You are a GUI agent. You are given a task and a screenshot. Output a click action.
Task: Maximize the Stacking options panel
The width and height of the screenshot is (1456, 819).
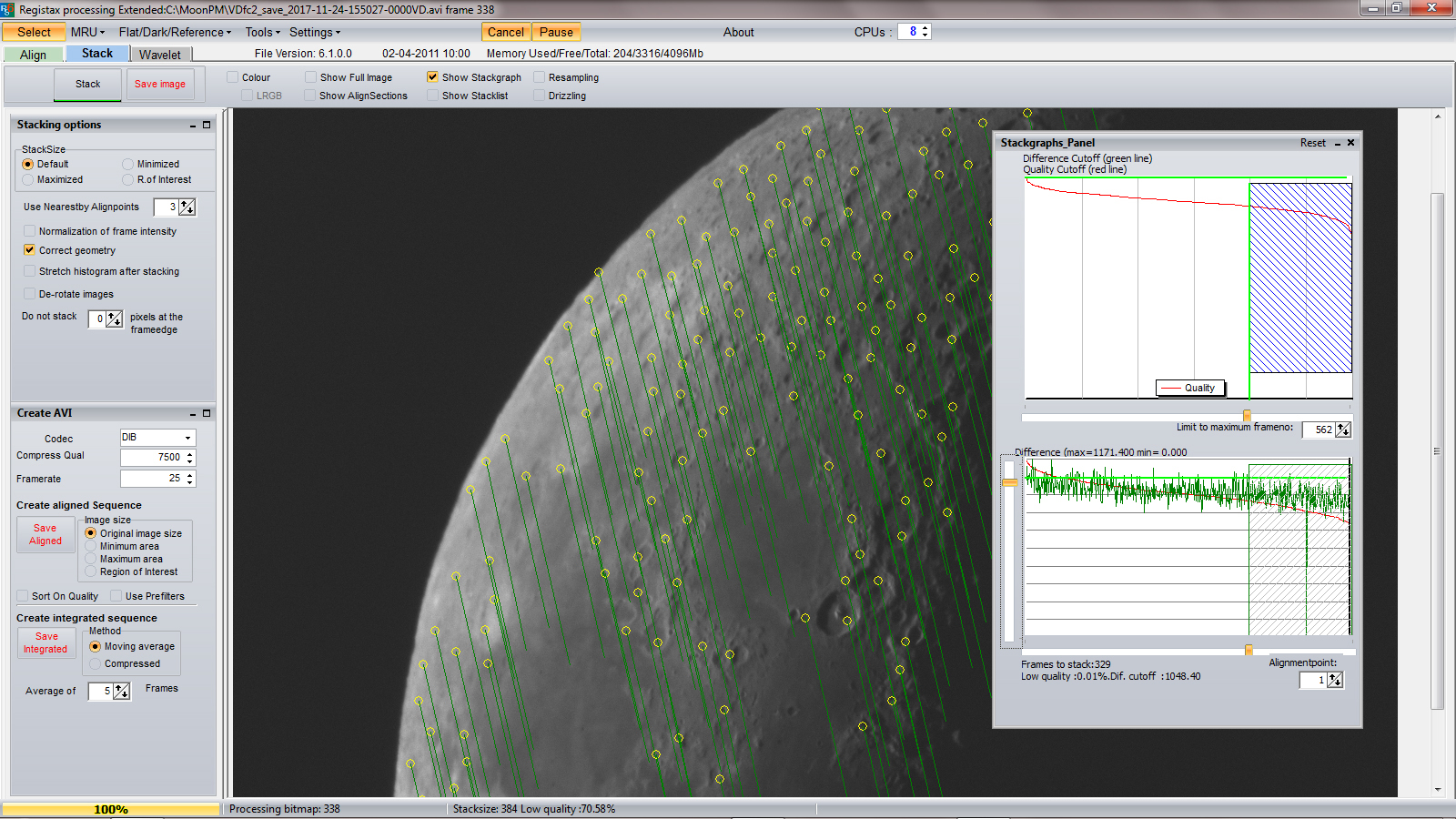[x=207, y=126]
